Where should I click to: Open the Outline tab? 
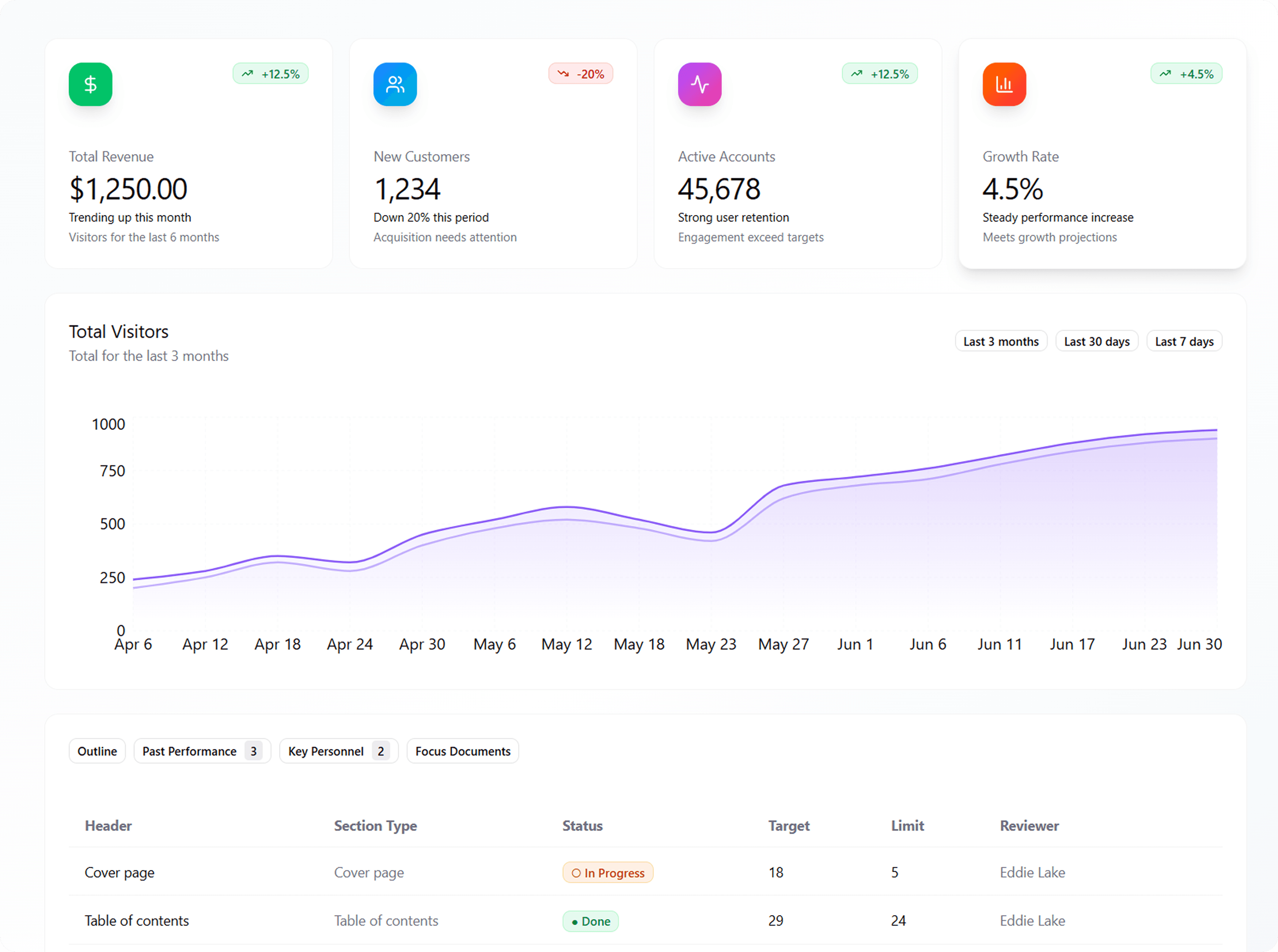pyautogui.click(x=97, y=751)
